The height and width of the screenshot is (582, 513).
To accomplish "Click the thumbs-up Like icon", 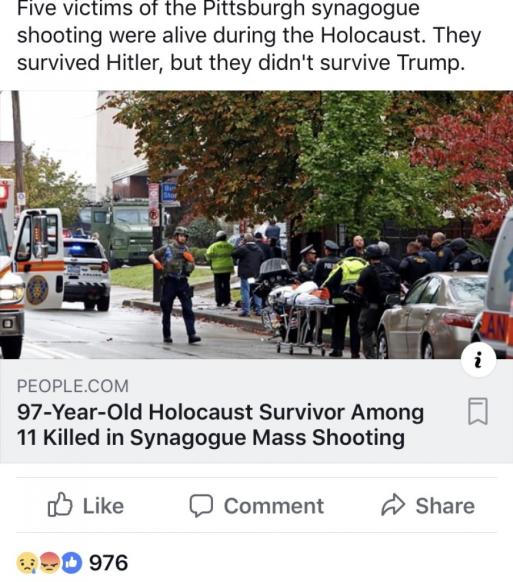I will coord(60,504).
